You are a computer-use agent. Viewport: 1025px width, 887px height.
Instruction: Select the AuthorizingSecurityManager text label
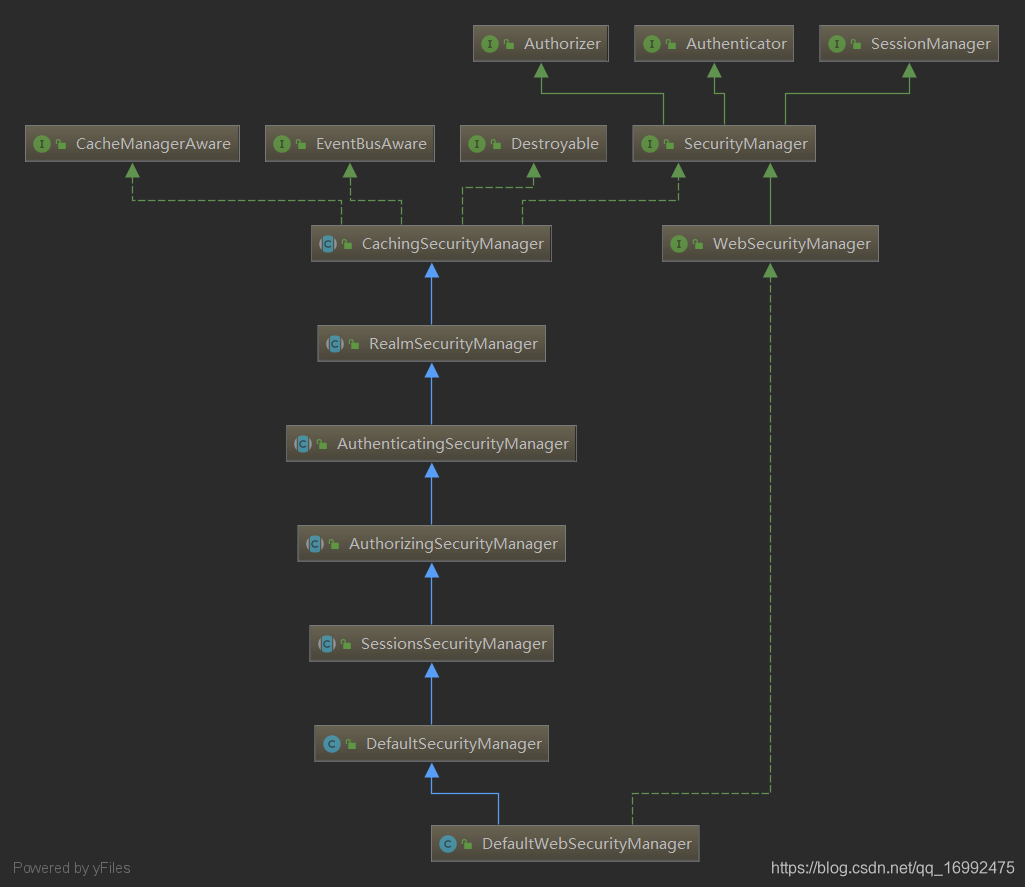[453, 544]
